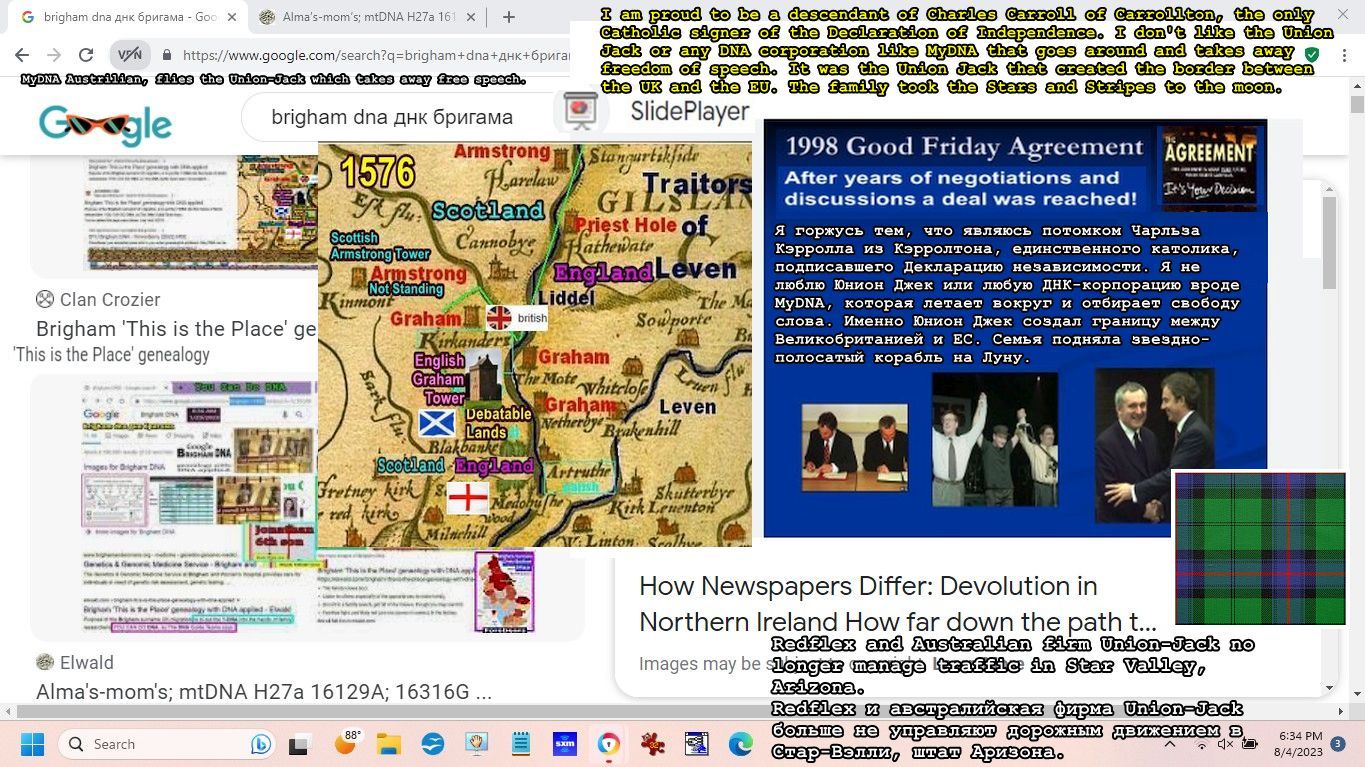Open the Clan Crozier source name

(x=110, y=299)
